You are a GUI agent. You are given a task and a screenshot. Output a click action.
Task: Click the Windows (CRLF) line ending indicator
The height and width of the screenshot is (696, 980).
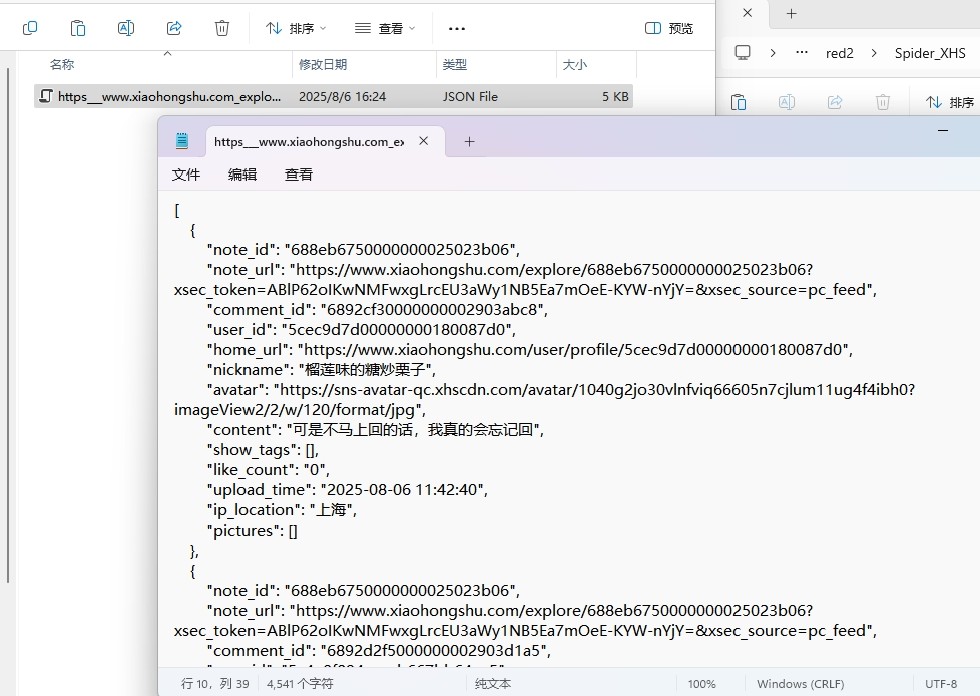click(x=801, y=684)
